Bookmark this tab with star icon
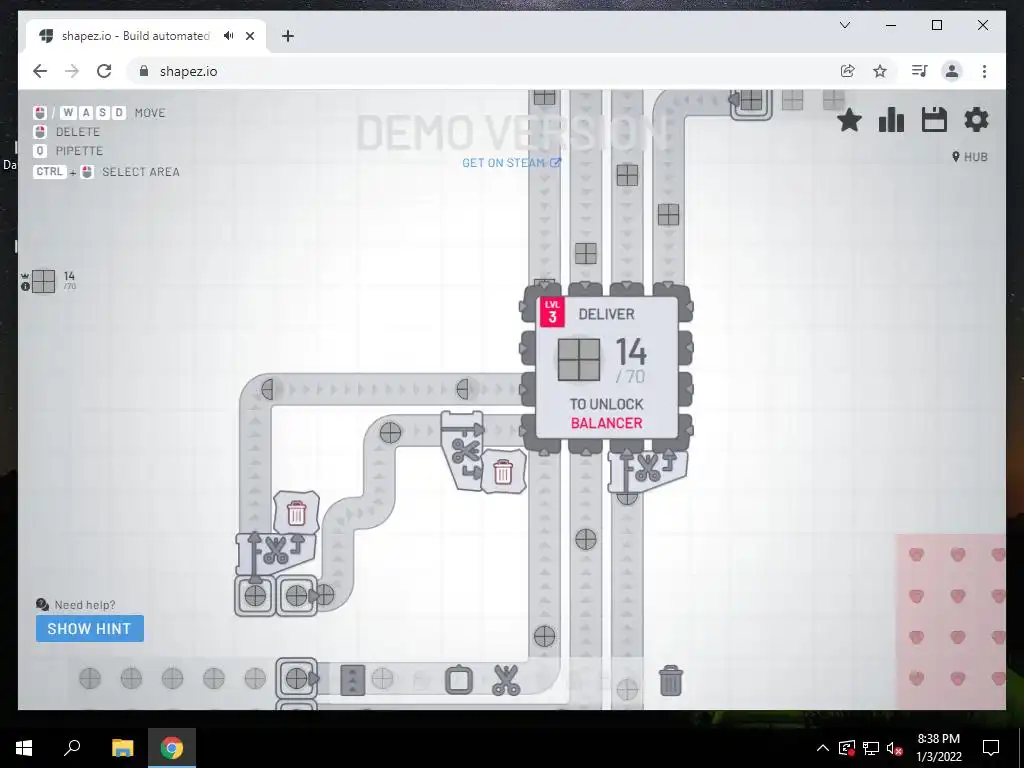The width and height of the screenshot is (1024, 768). click(x=880, y=71)
